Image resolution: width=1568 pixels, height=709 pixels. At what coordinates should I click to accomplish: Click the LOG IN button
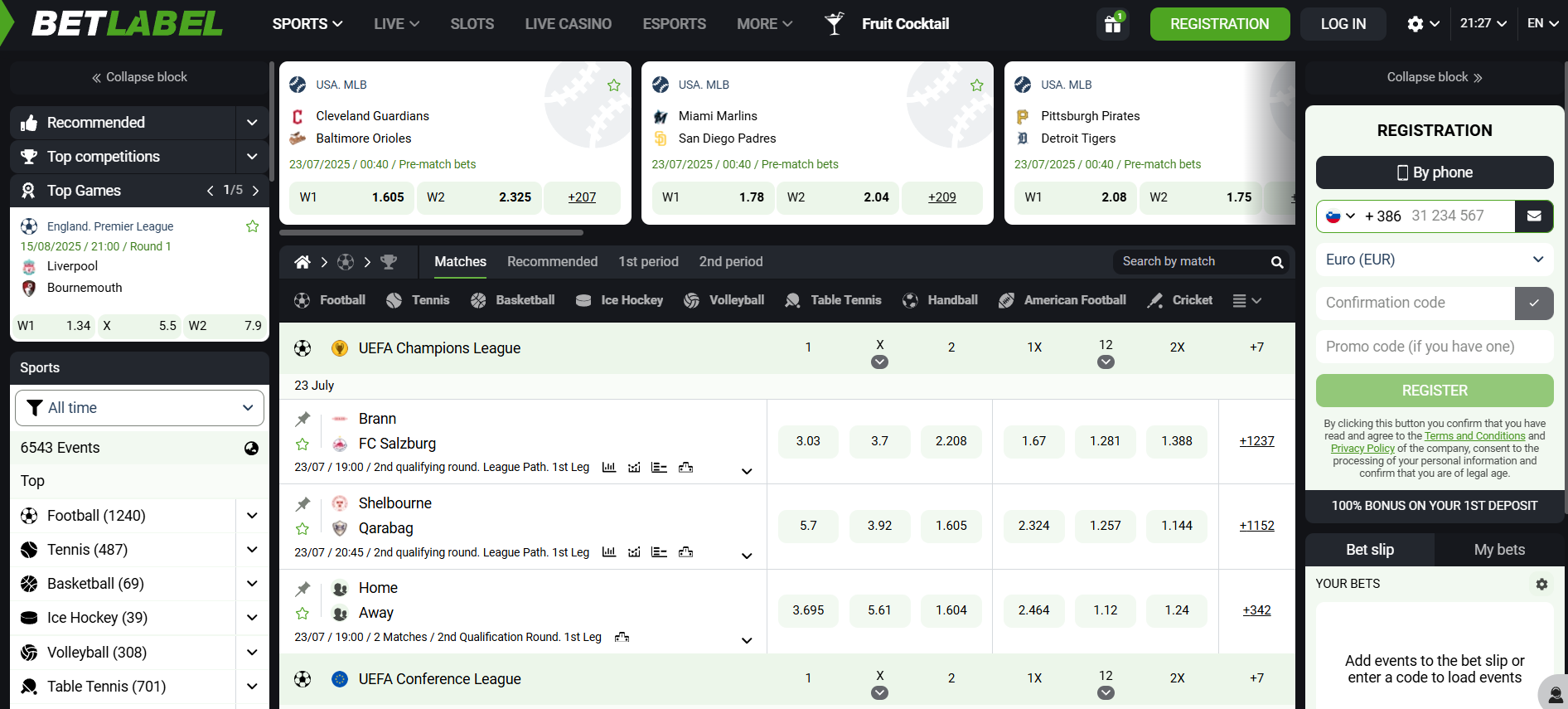[x=1343, y=24]
